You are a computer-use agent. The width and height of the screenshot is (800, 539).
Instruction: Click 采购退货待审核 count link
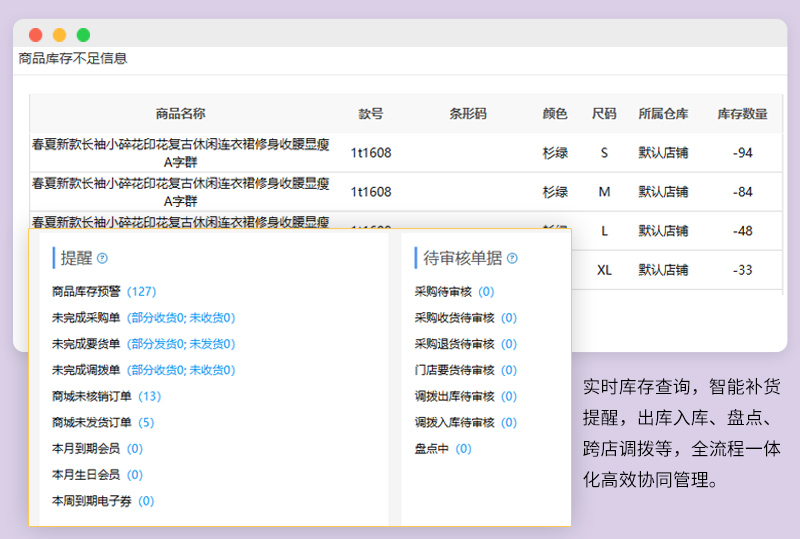pos(509,344)
